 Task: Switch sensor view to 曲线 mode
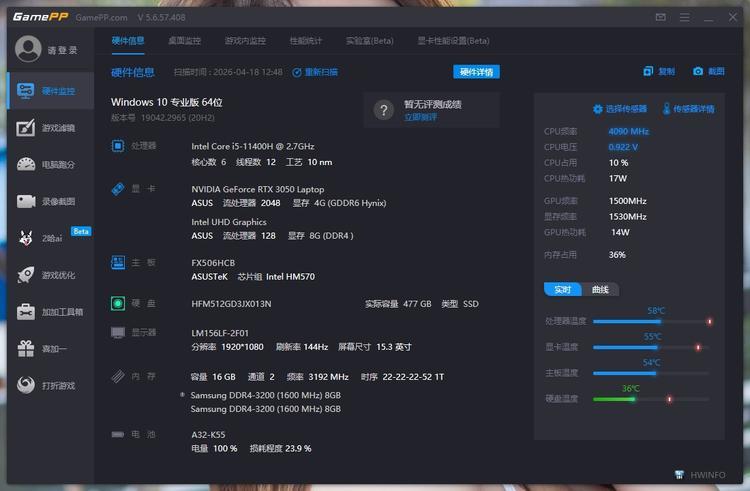tap(600, 289)
